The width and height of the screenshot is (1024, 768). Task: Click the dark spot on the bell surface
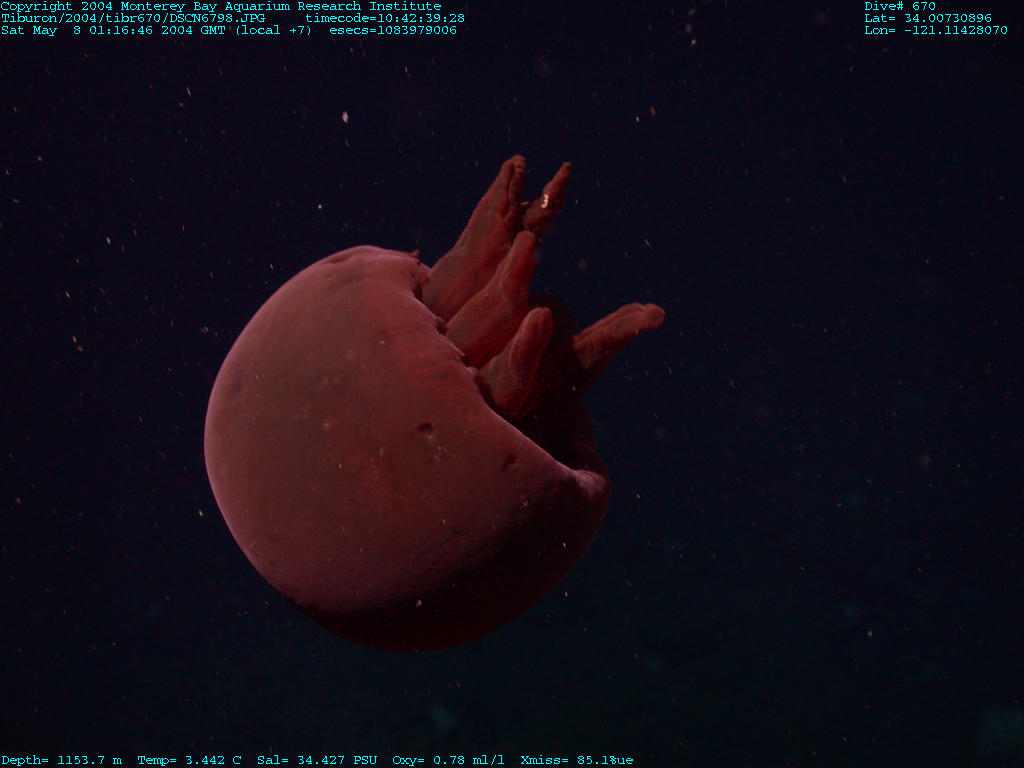pos(426,429)
